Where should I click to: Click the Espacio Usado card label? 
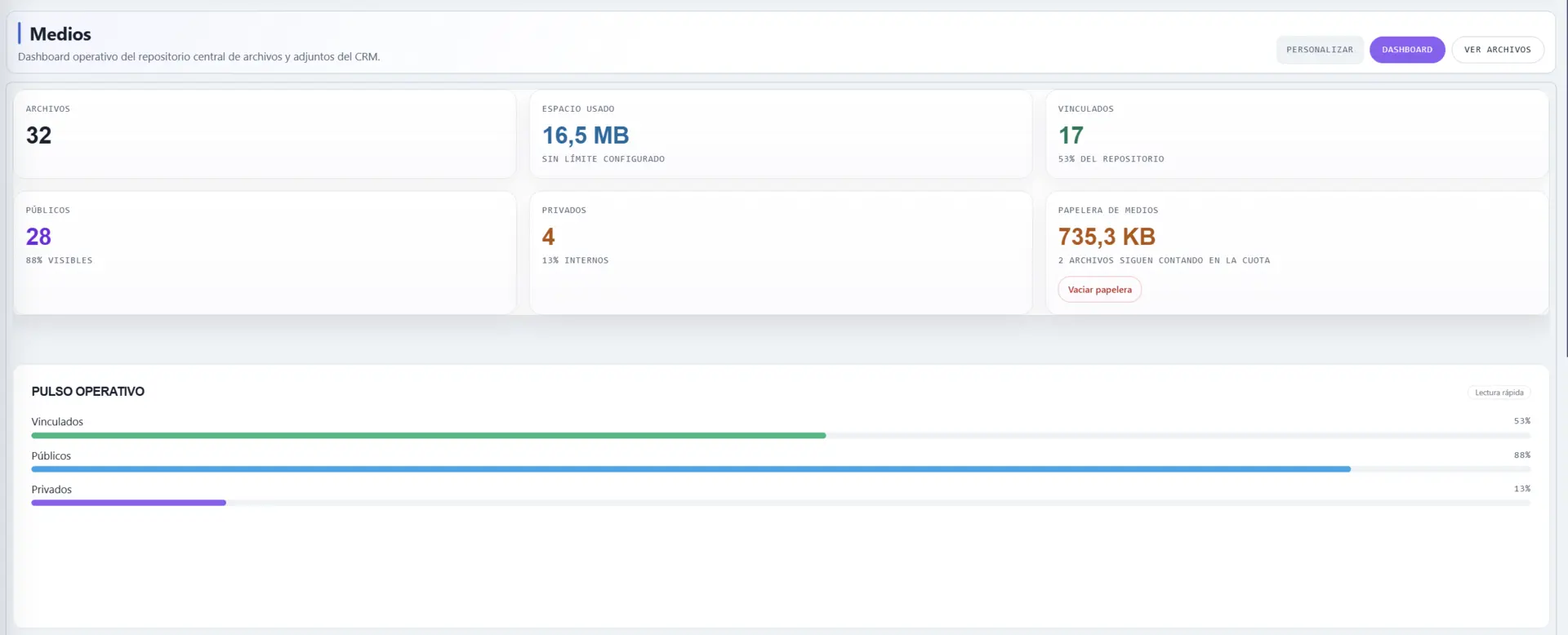(577, 109)
